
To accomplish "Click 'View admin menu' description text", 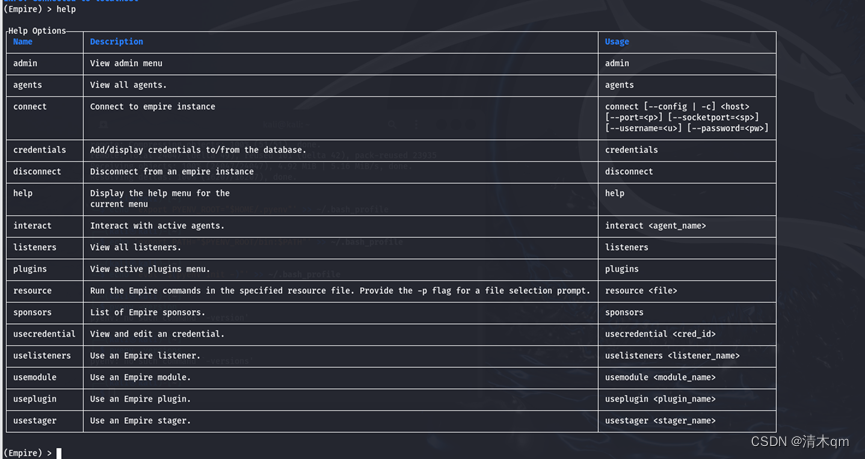I will [x=126, y=63].
